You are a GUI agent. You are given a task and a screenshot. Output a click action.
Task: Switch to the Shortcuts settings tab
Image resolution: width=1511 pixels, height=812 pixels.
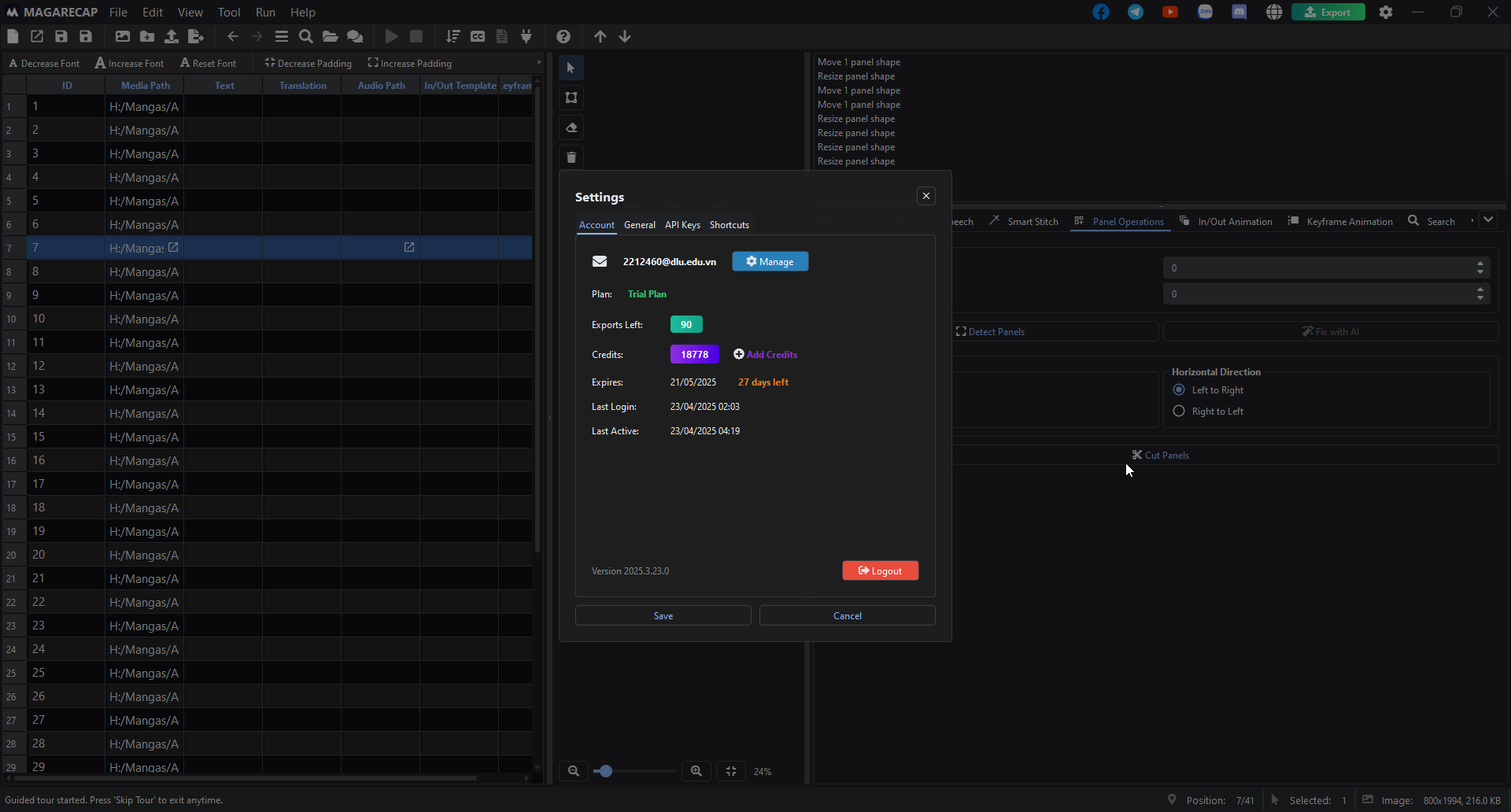(730, 225)
